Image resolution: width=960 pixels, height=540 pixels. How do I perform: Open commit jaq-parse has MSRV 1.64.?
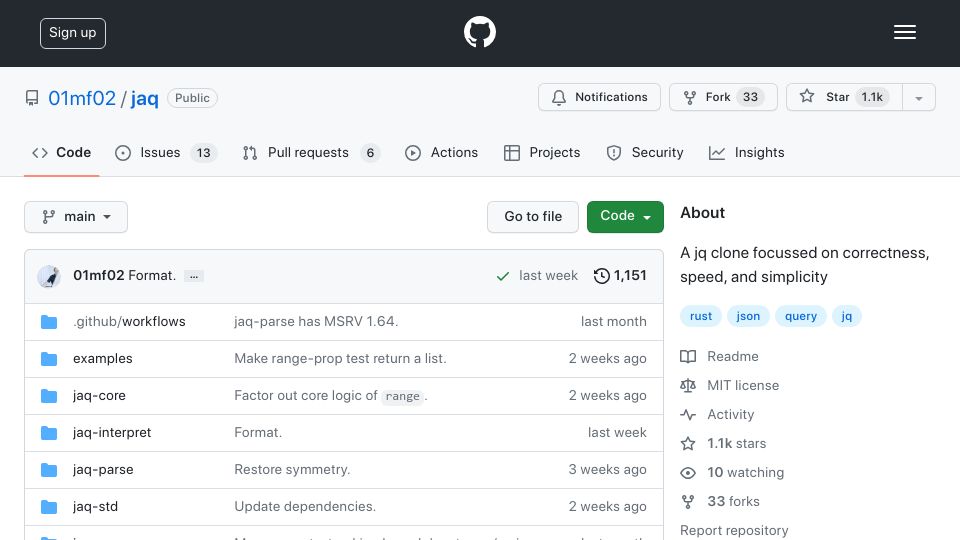coord(316,321)
